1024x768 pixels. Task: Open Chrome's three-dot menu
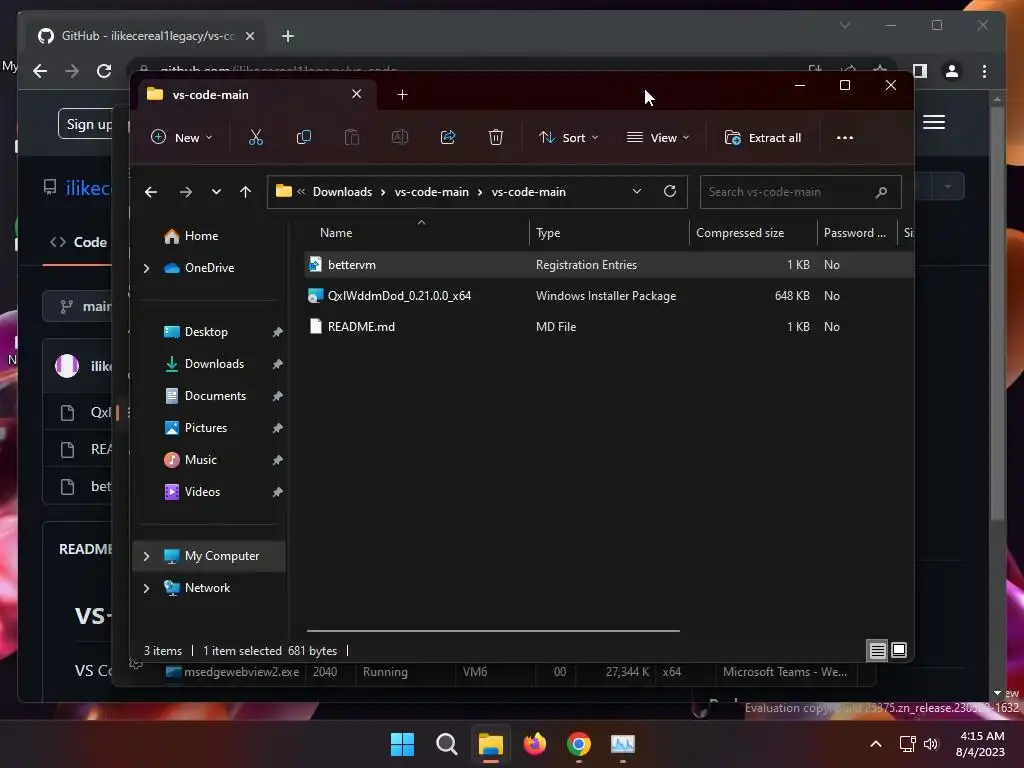984,71
